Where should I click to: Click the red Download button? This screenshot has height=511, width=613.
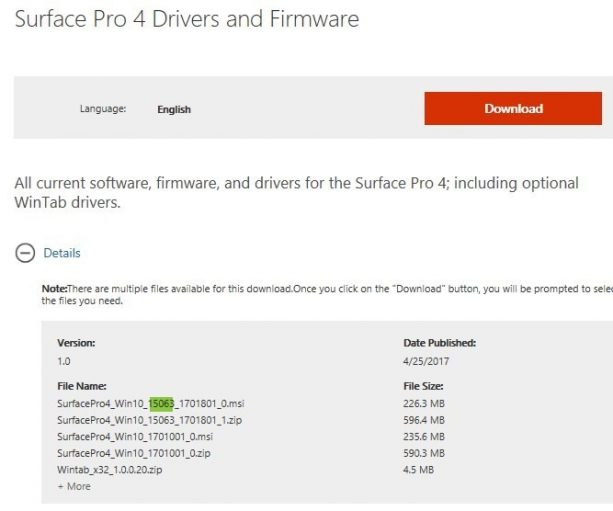coord(513,109)
